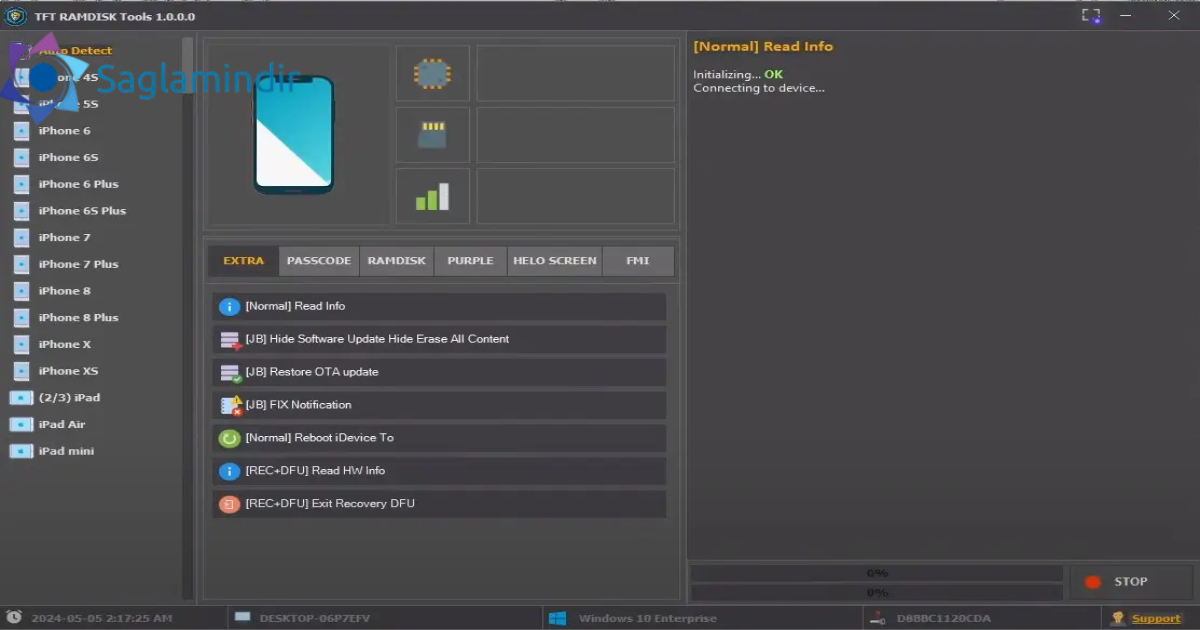This screenshot has width=1200, height=630.
Task: Run [JB] Restore OTA update
Action: point(439,373)
